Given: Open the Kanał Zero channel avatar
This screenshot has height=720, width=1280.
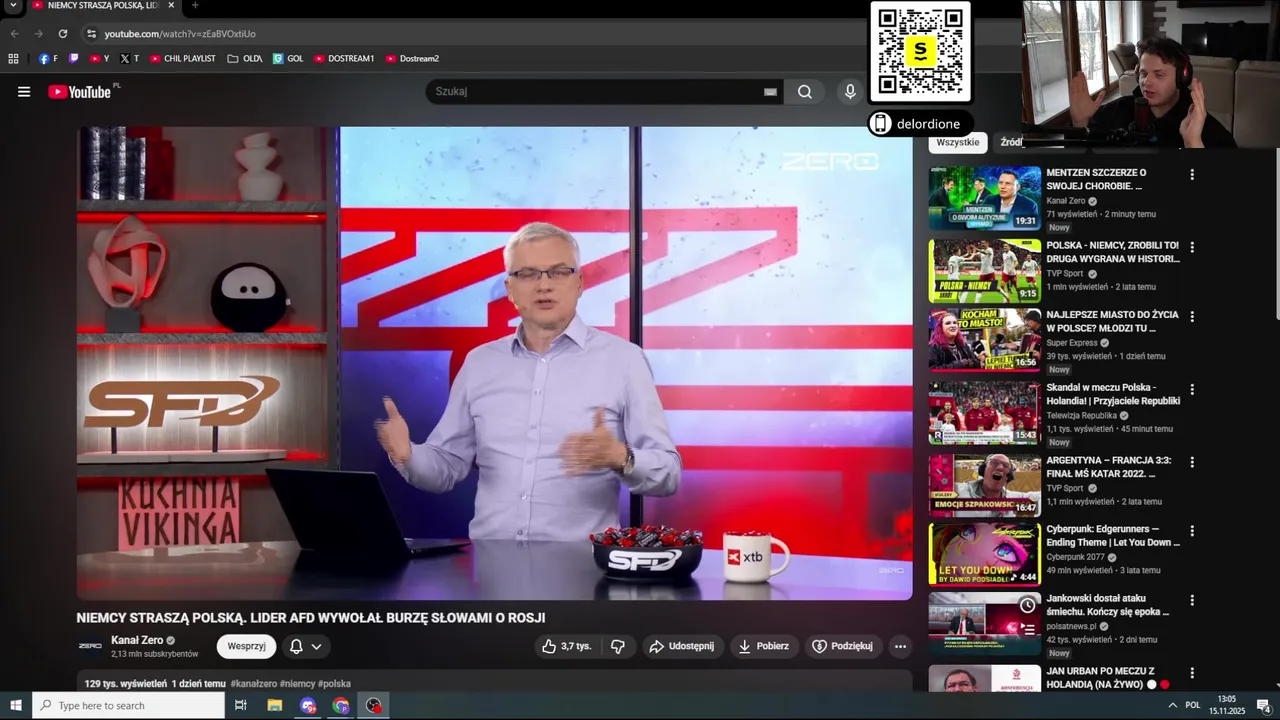Looking at the screenshot, I should [90, 646].
